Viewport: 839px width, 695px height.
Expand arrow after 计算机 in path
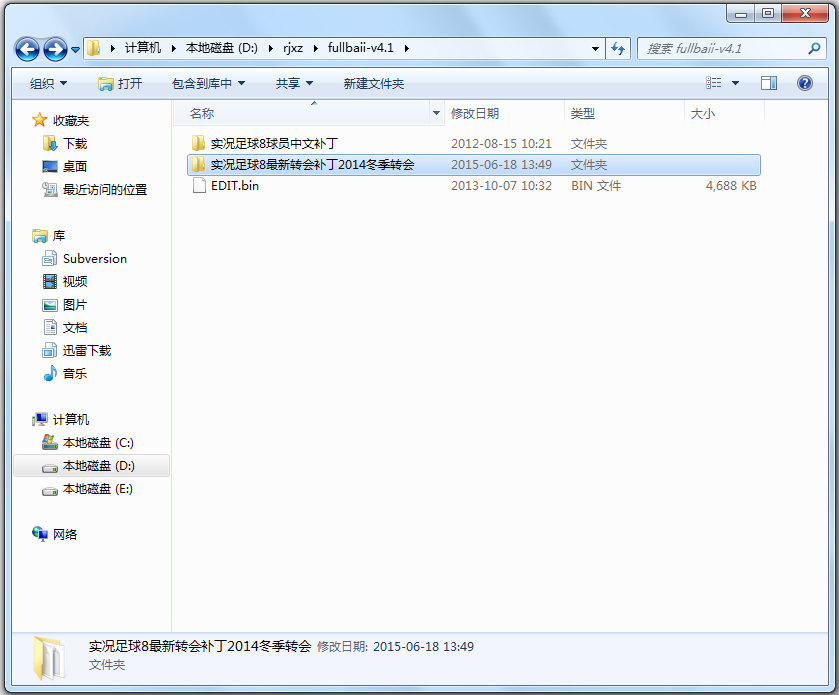coord(174,48)
